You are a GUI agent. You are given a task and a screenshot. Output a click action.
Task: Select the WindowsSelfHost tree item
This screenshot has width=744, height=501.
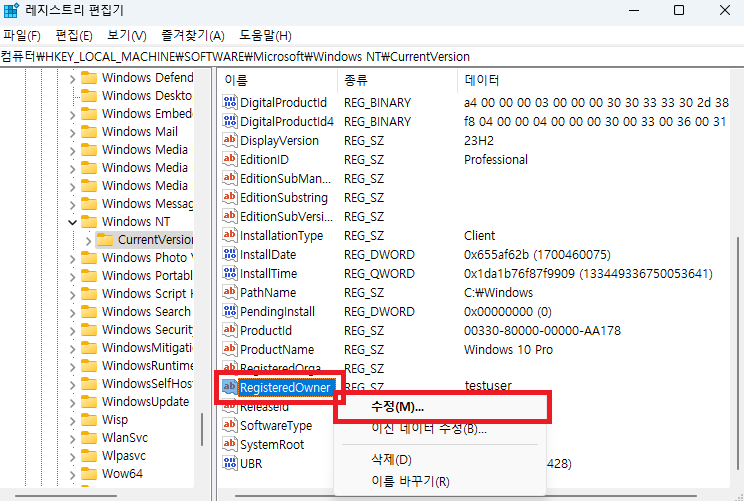[148, 384]
